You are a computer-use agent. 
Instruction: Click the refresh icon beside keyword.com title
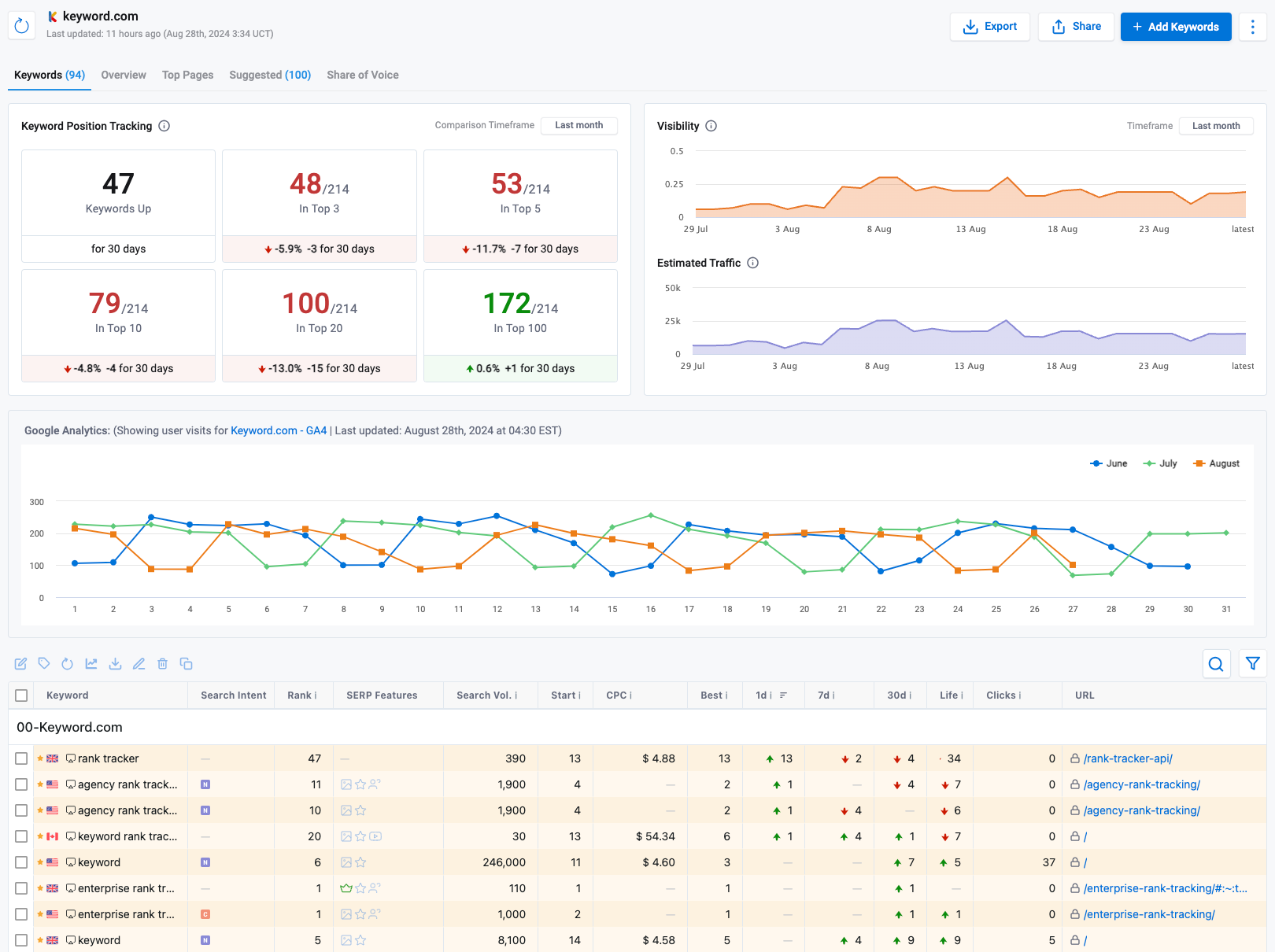pos(22,26)
